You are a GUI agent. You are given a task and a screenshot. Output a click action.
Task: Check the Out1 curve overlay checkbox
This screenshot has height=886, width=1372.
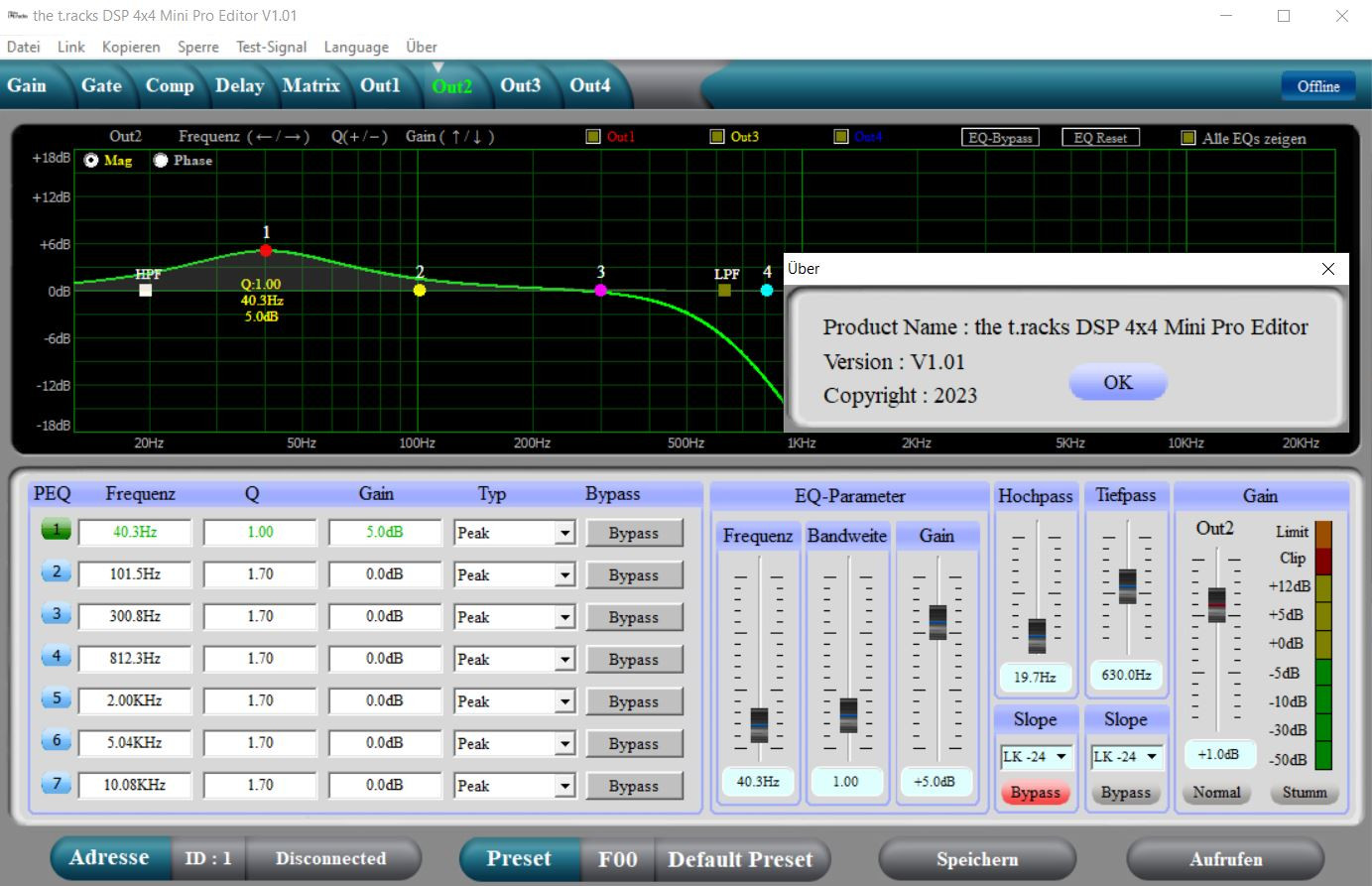(593, 137)
